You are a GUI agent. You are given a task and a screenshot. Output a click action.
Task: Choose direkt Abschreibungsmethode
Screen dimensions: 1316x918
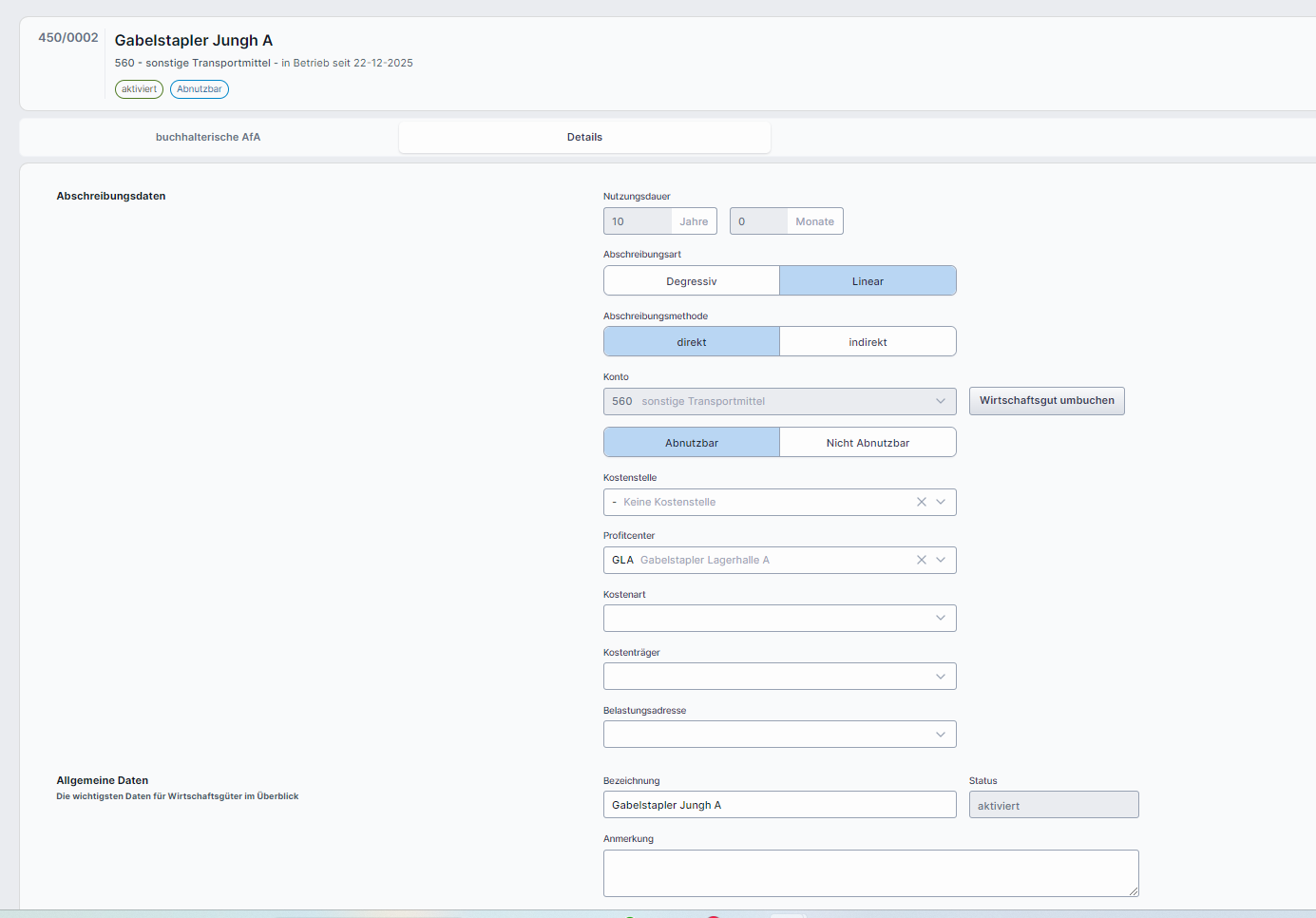pyautogui.click(x=692, y=342)
